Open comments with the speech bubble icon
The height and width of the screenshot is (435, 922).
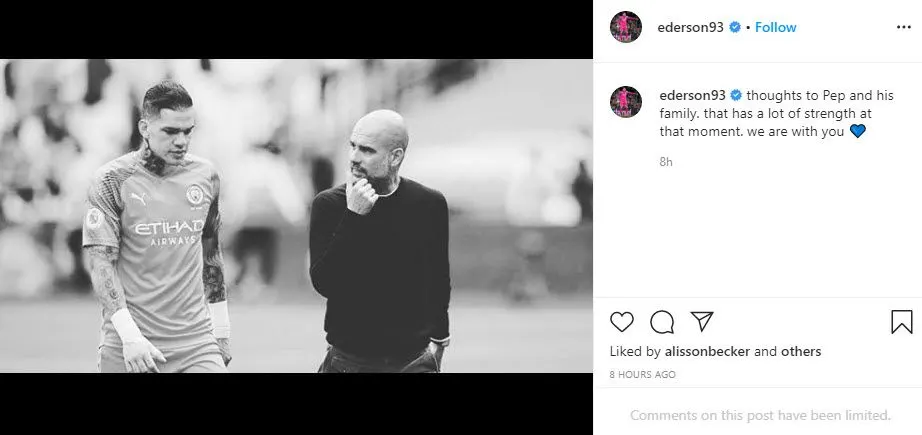[662, 322]
